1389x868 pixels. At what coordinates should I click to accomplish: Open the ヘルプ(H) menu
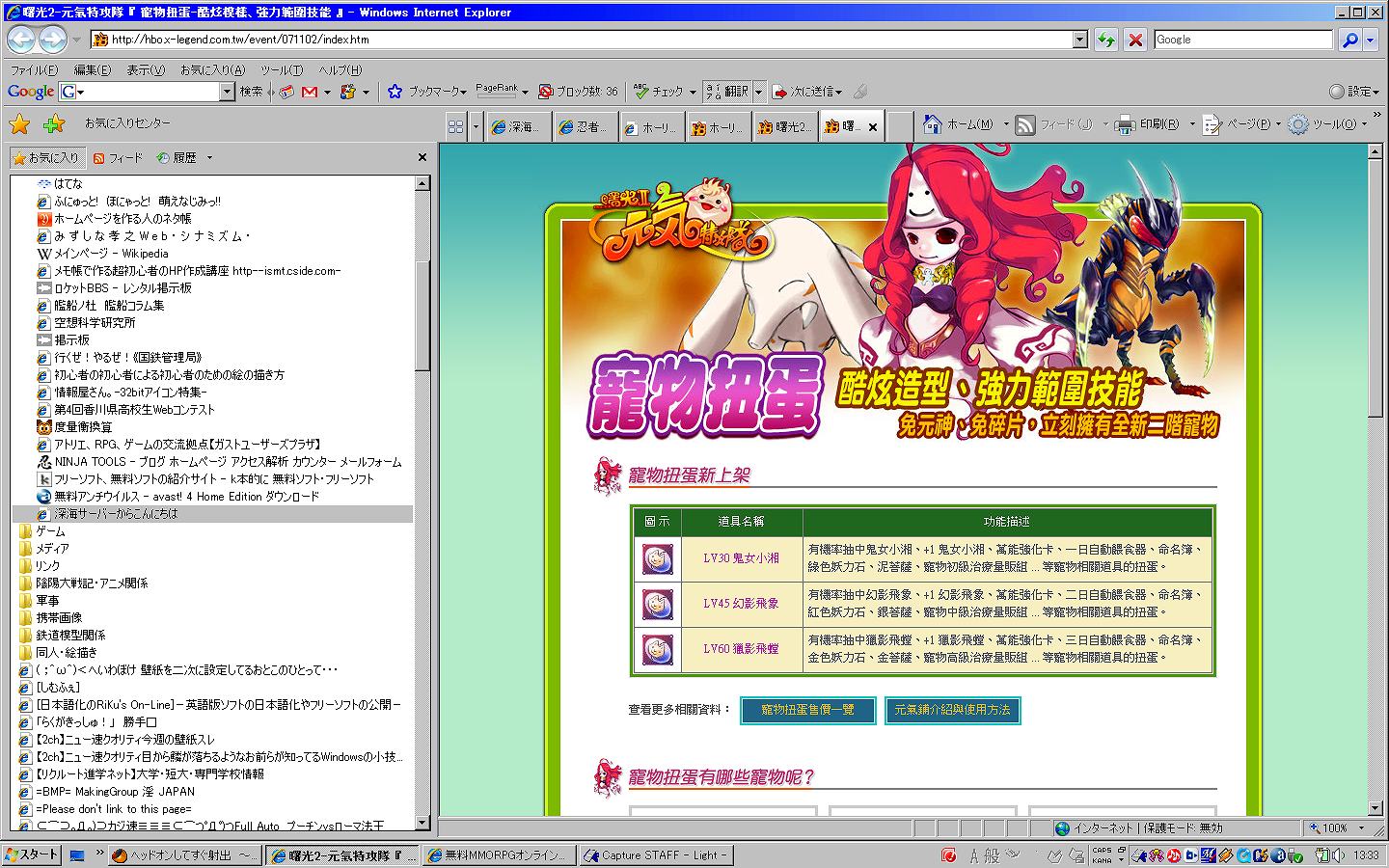coord(340,70)
